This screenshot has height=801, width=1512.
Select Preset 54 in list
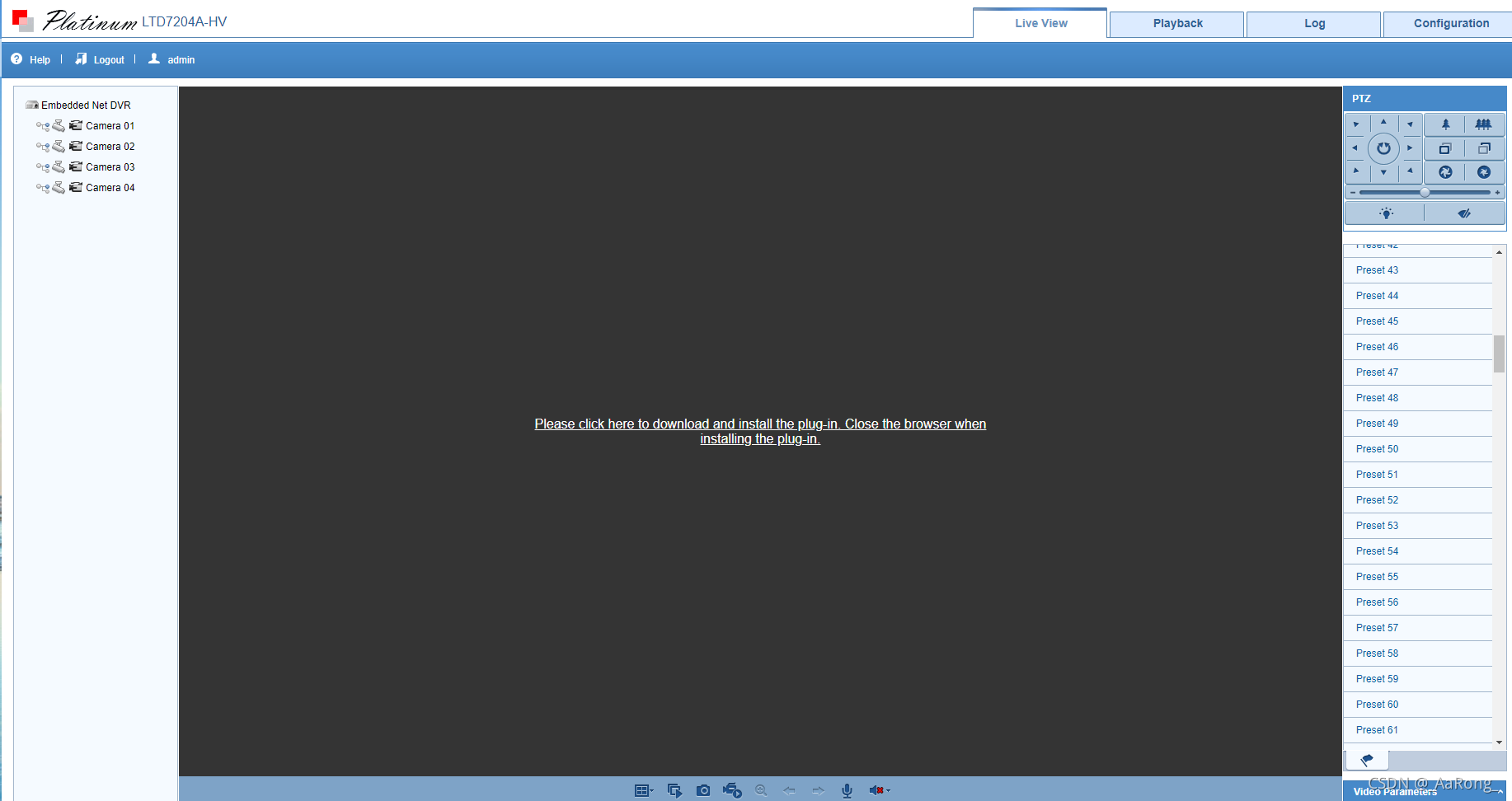[x=1417, y=551]
